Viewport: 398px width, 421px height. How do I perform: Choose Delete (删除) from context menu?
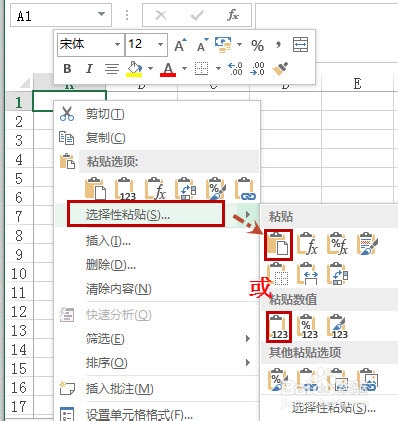click(x=157, y=265)
